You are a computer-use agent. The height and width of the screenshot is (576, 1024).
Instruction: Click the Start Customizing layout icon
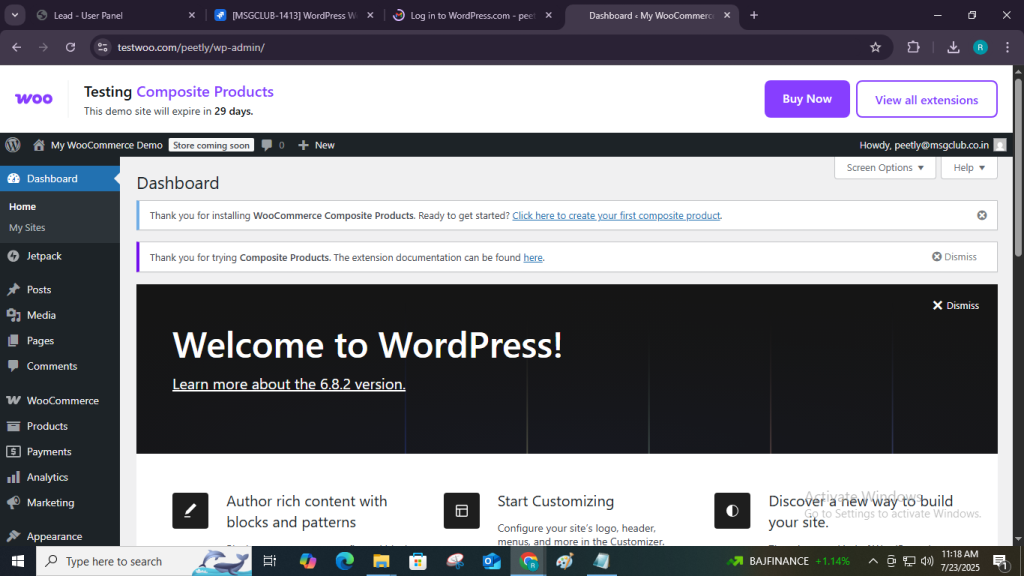[462, 511]
